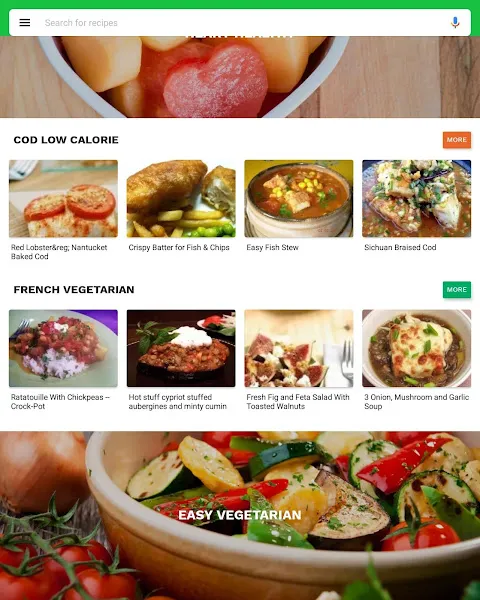Click the Crispy Batter for Fish & Chips title

(179, 248)
